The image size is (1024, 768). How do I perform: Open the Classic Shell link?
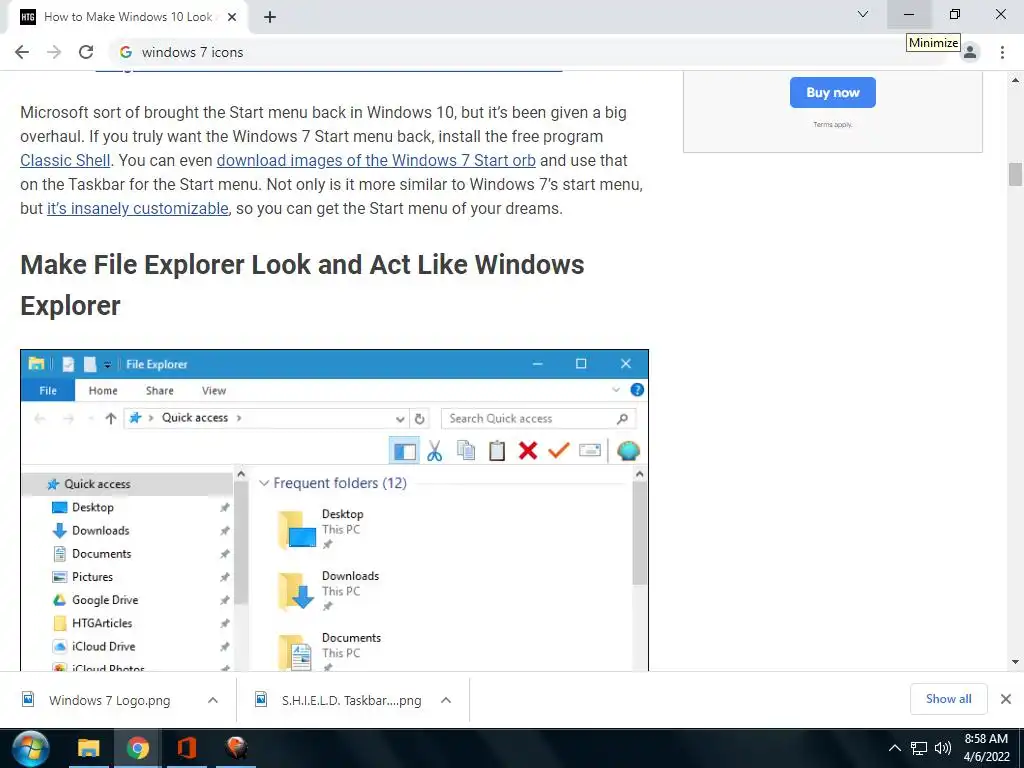[65, 161]
